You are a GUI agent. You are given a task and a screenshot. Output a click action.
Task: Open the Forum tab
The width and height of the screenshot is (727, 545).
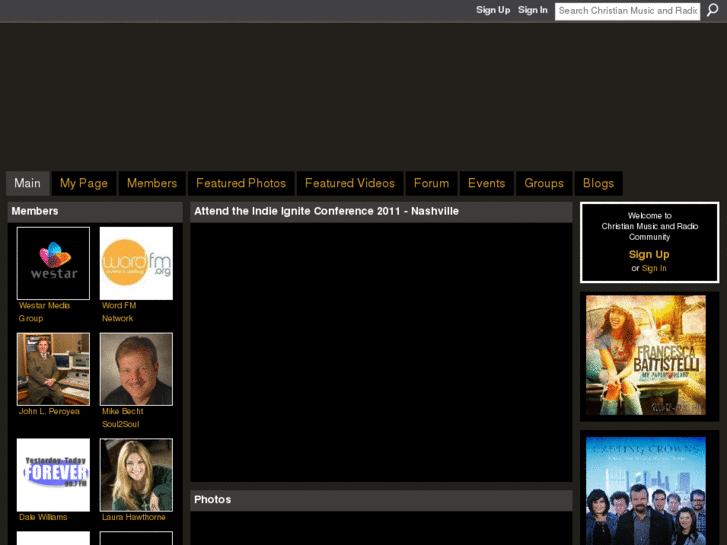432,183
